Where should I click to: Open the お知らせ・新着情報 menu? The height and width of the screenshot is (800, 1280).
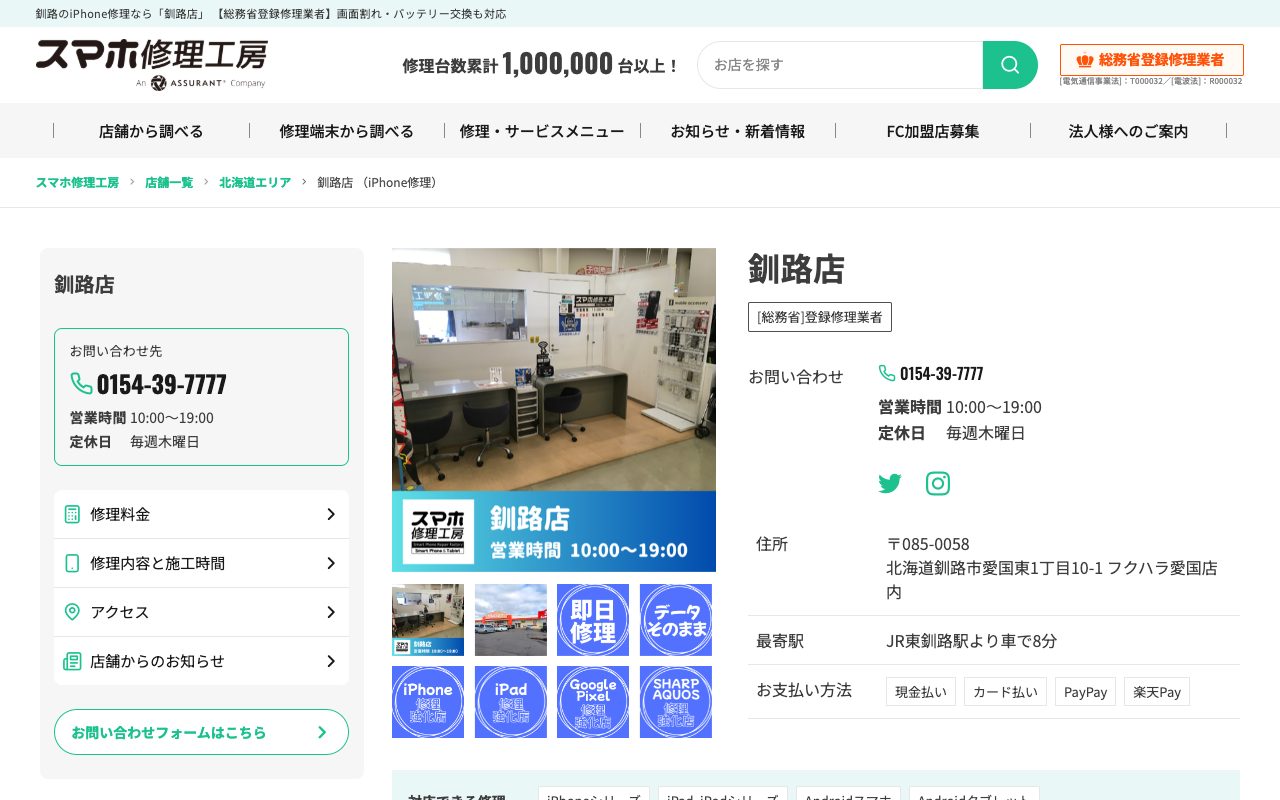pyautogui.click(x=738, y=131)
